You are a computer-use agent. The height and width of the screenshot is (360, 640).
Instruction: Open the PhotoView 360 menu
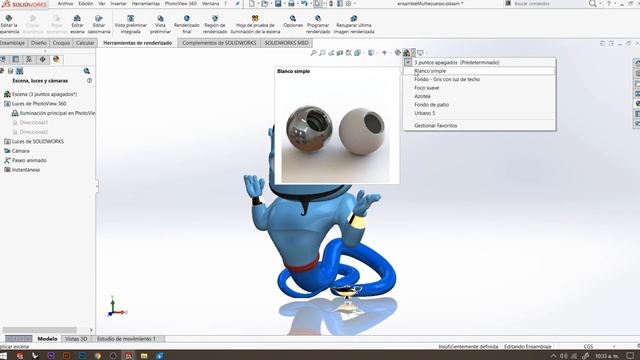pyautogui.click(x=181, y=4)
